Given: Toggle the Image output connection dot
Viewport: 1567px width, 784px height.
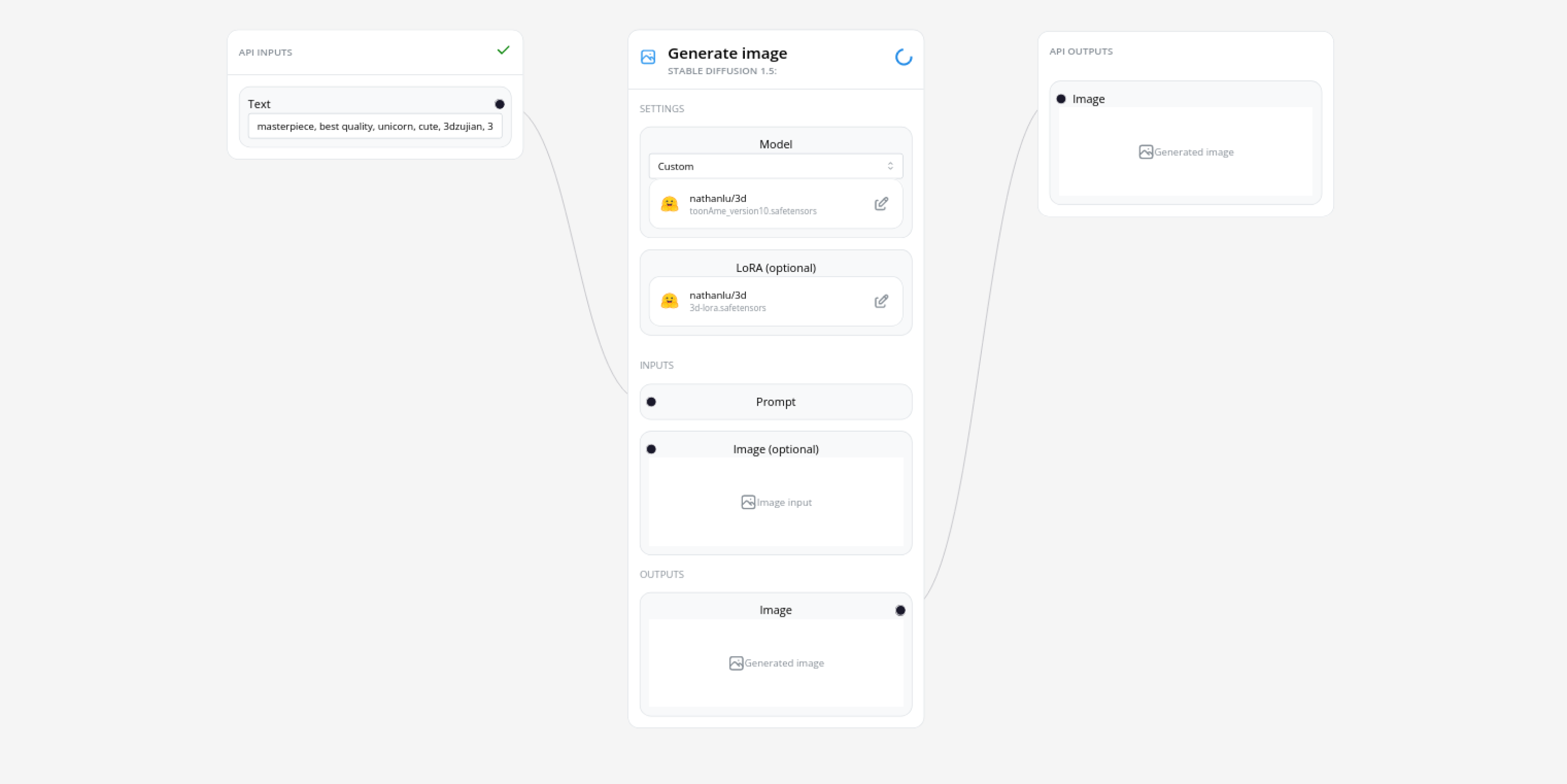Looking at the screenshot, I should [899, 610].
